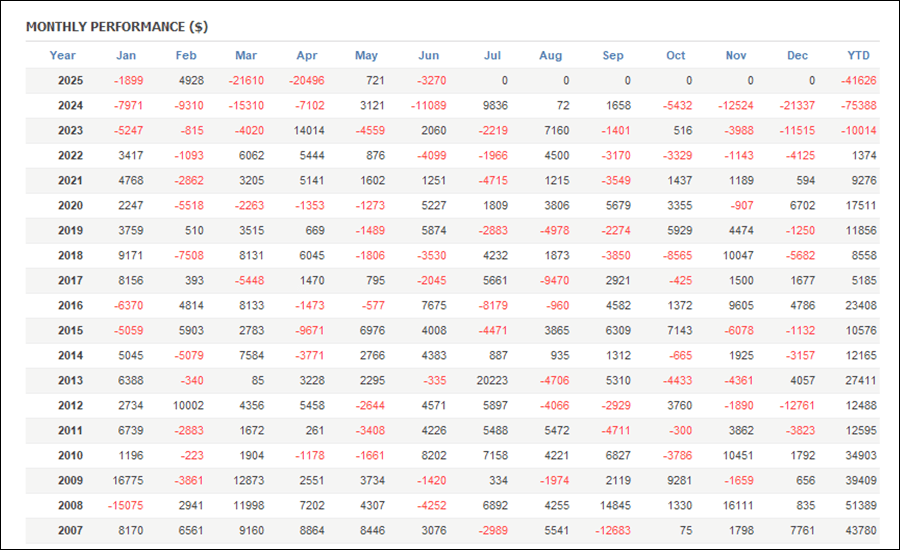Viewport: 900px width, 550px height.
Task: Select the 2009 year row label
Action: 70,480
